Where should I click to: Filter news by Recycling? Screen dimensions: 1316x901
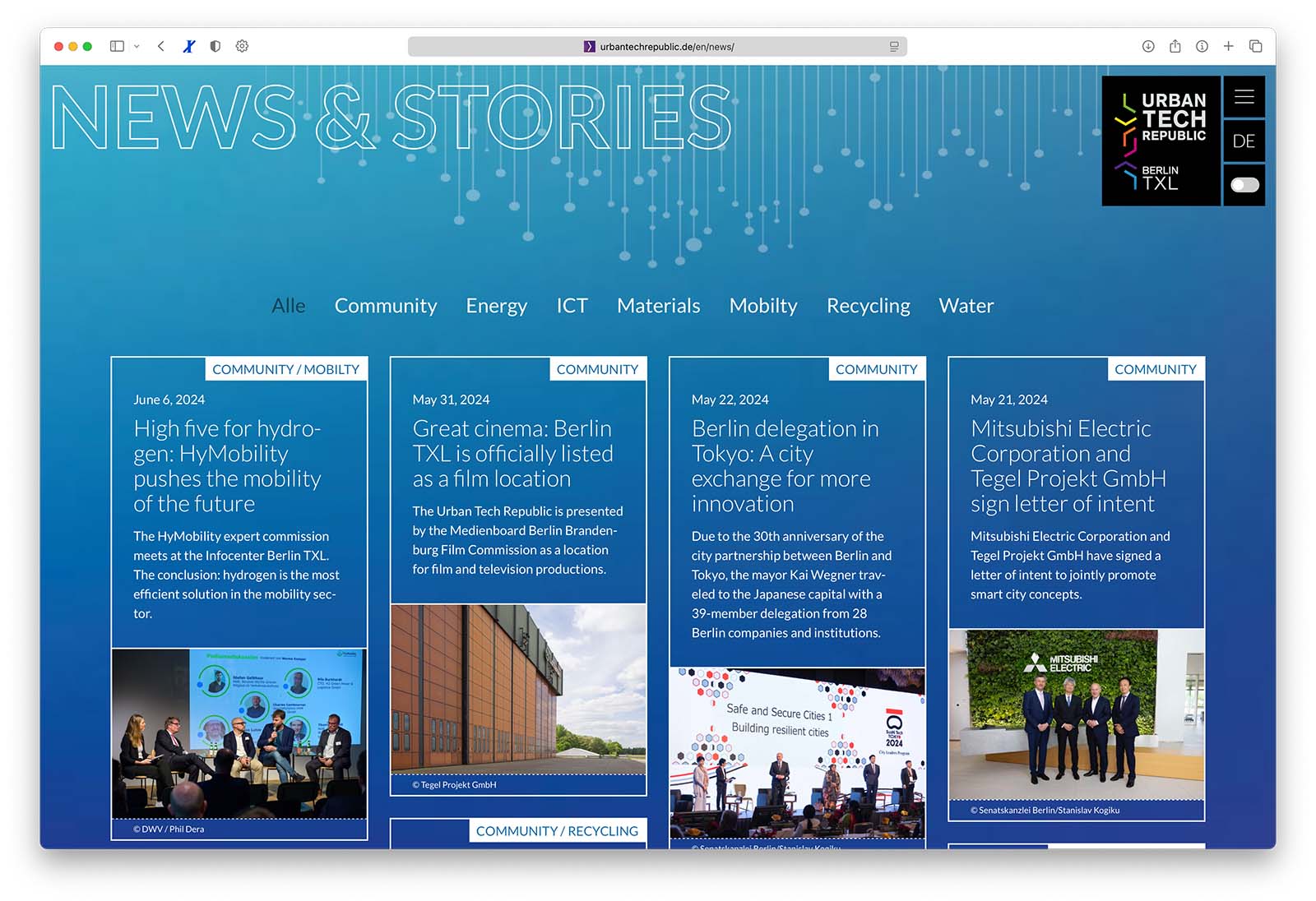pos(869,306)
